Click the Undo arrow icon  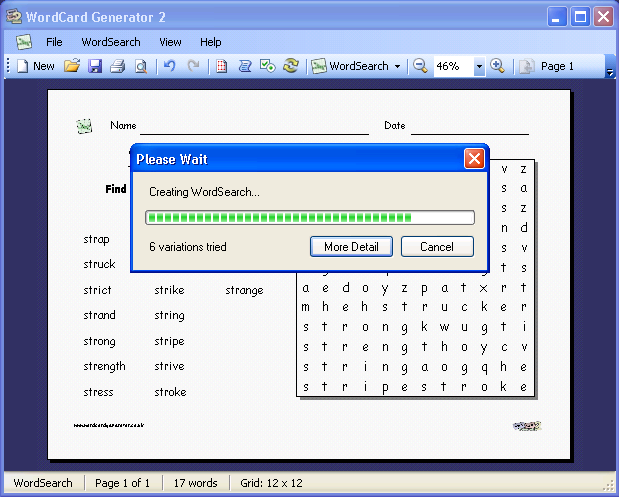169,66
